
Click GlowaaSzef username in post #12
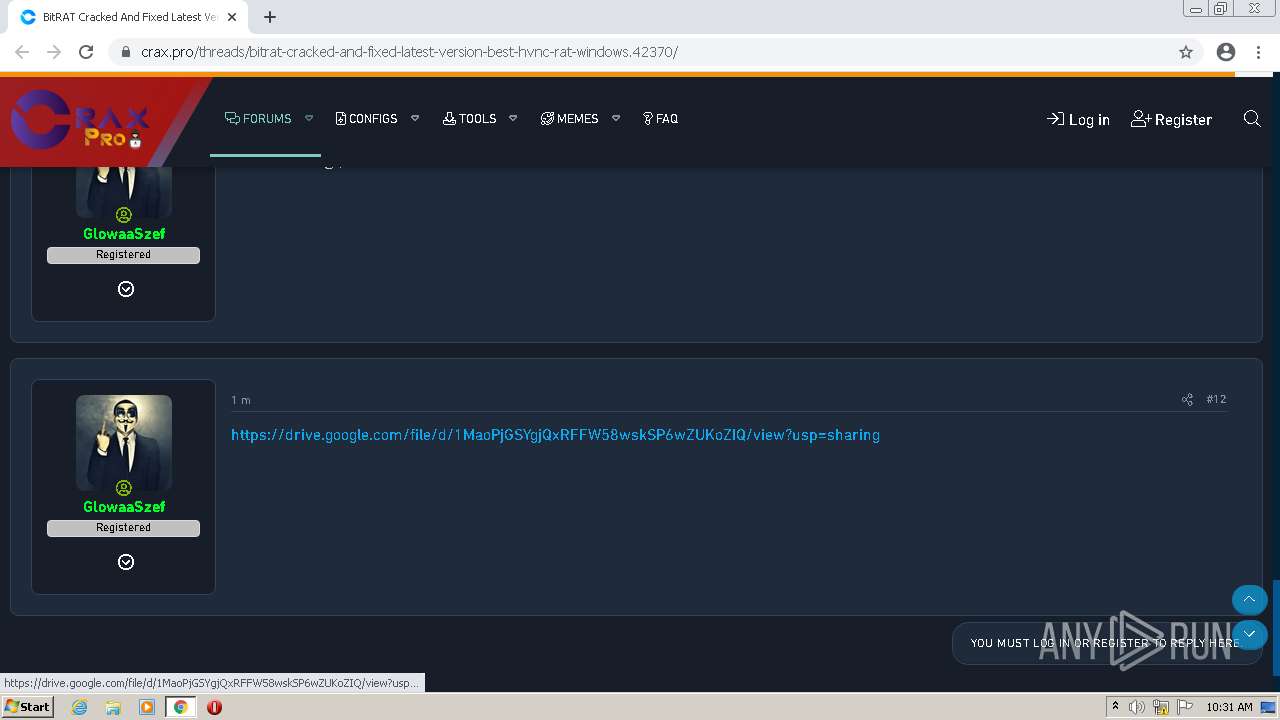[x=124, y=507]
